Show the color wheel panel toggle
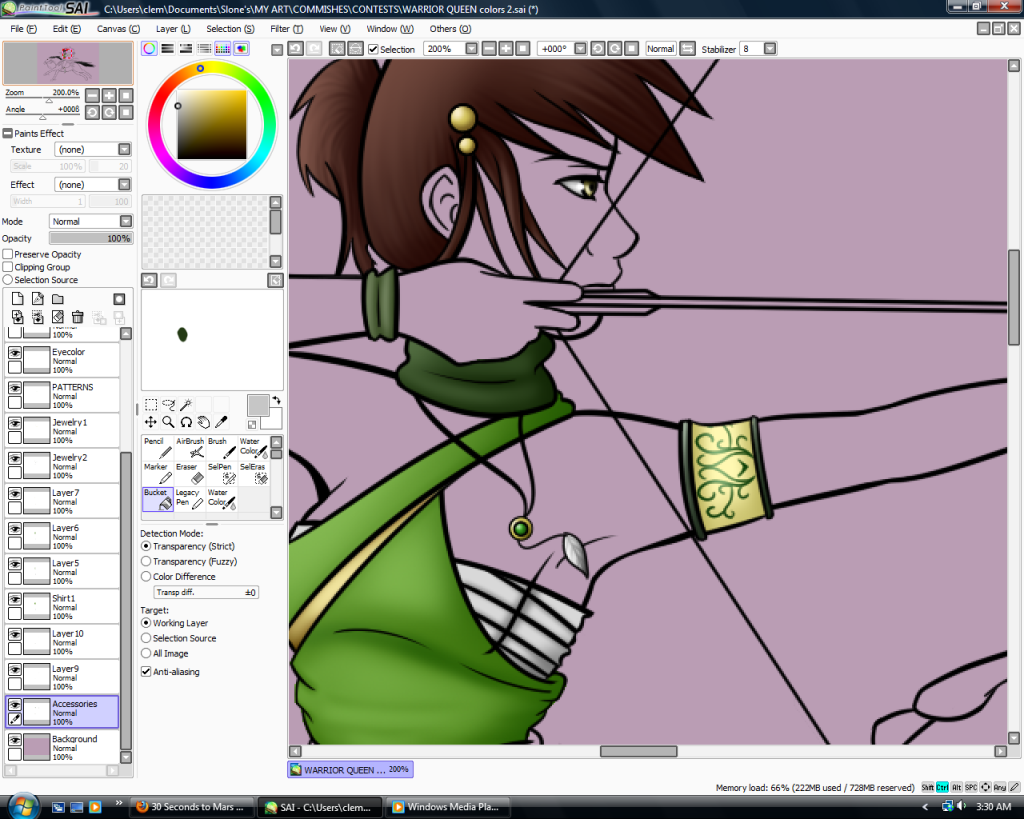This screenshot has width=1024, height=819. (150, 48)
